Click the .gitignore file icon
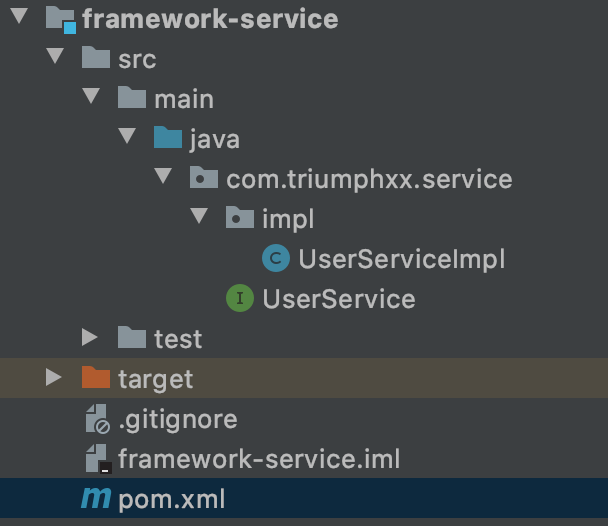 click(97, 418)
